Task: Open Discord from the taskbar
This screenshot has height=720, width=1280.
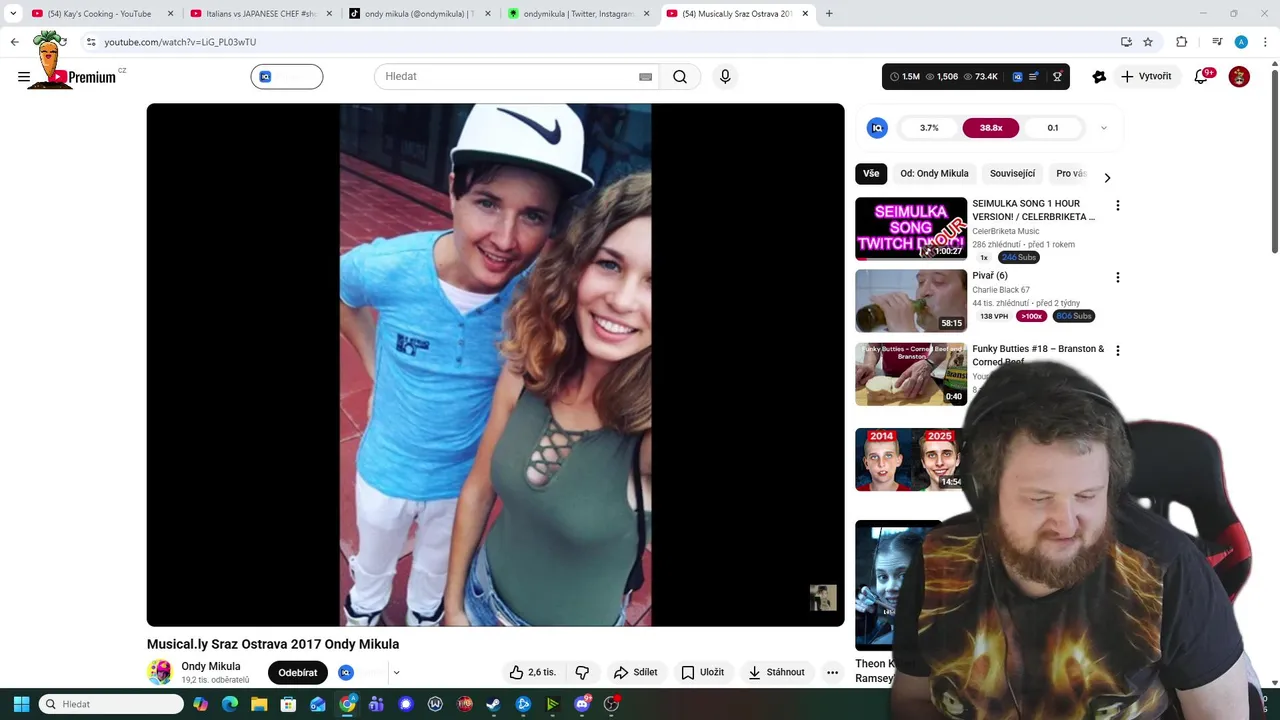Action: tap(582, 704)
